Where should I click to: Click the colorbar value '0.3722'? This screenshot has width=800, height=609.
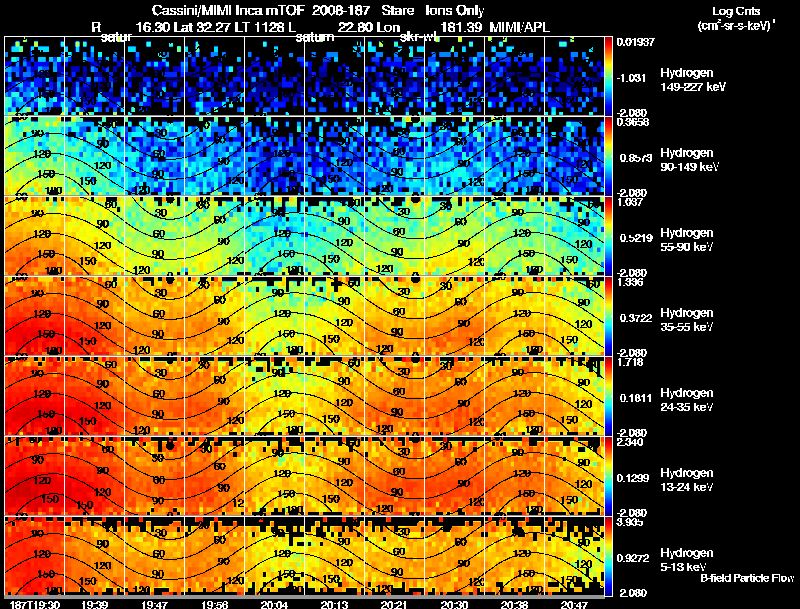(636, 318)
